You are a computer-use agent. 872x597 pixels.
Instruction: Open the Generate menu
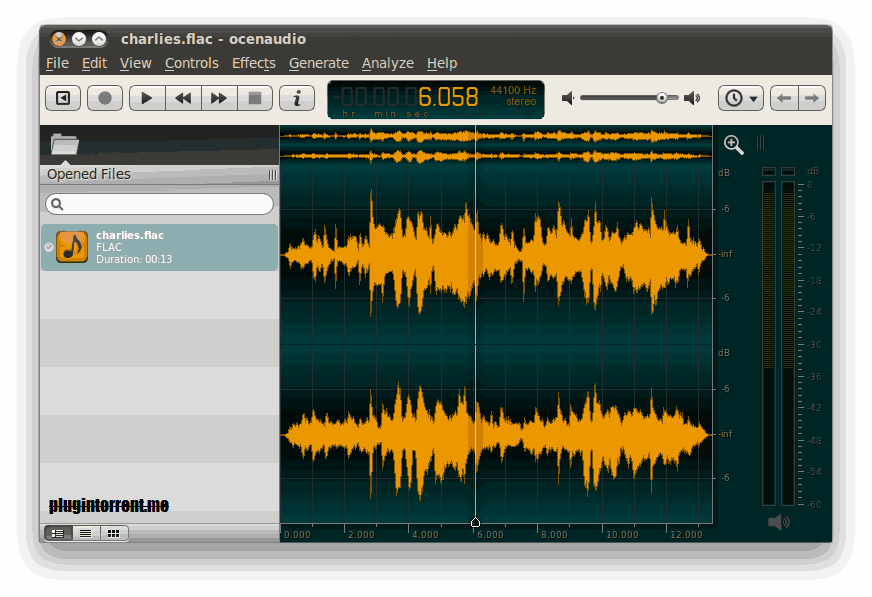[319, 63]
